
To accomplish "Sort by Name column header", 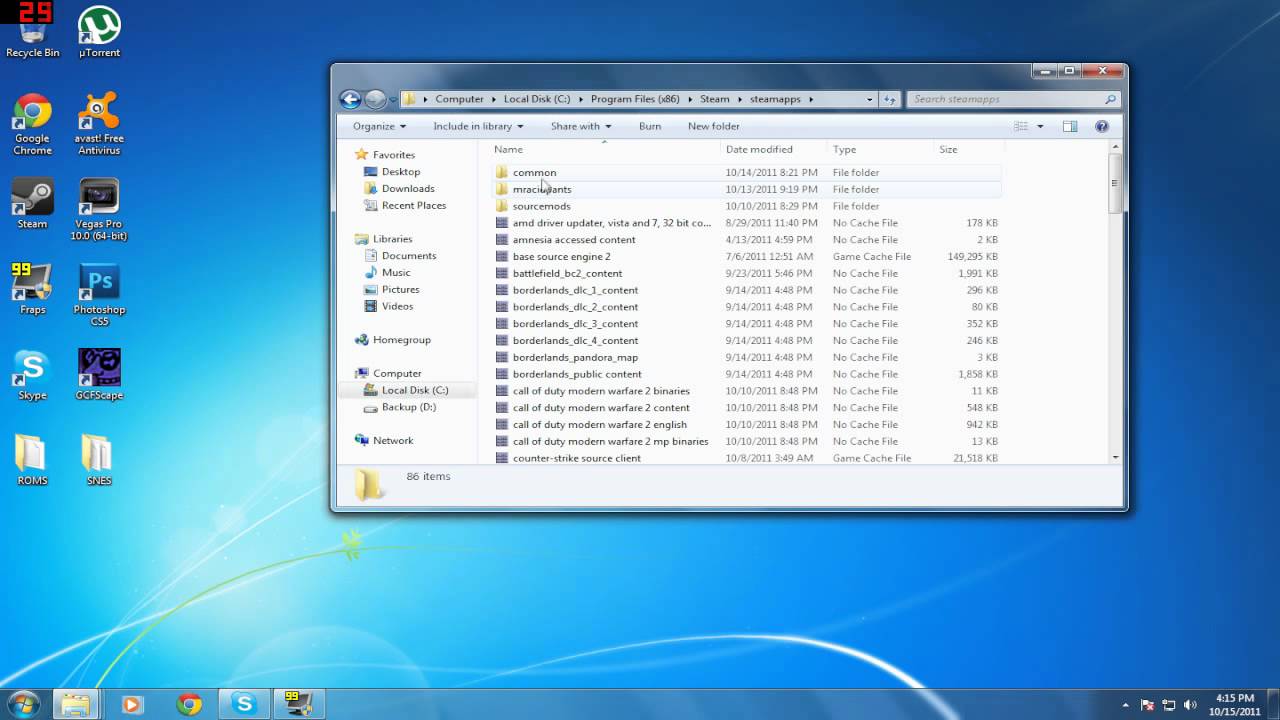I will point(606,149).
